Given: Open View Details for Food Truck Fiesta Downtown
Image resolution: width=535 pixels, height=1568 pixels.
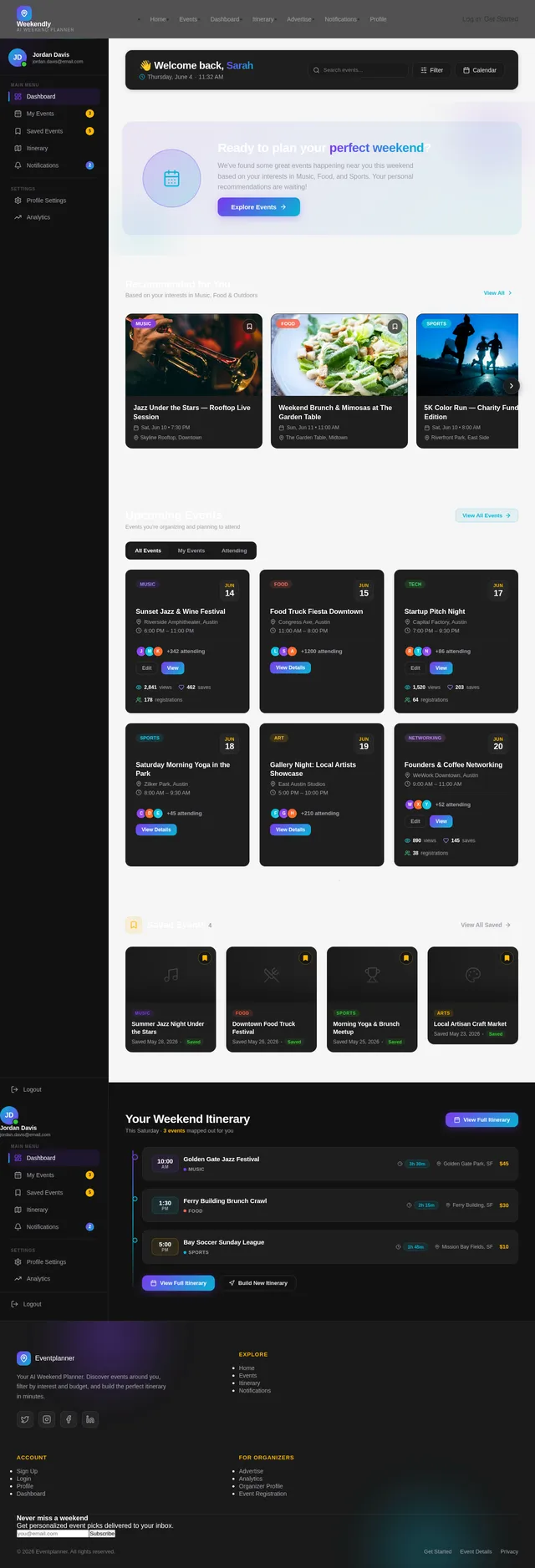Looking at the screenshot, I should [291, 667].
